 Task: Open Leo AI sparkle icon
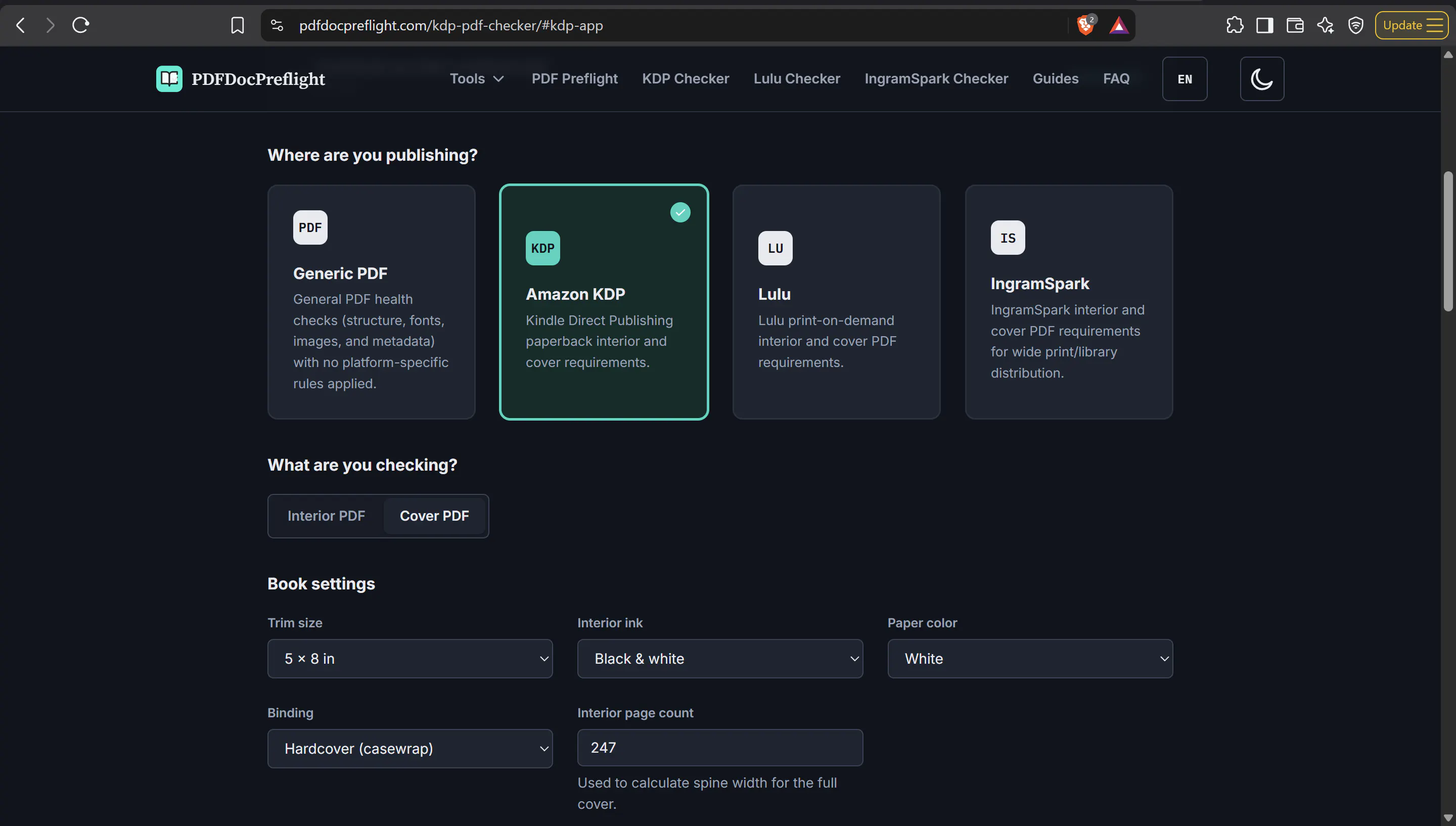click(x=1326, y=25)
